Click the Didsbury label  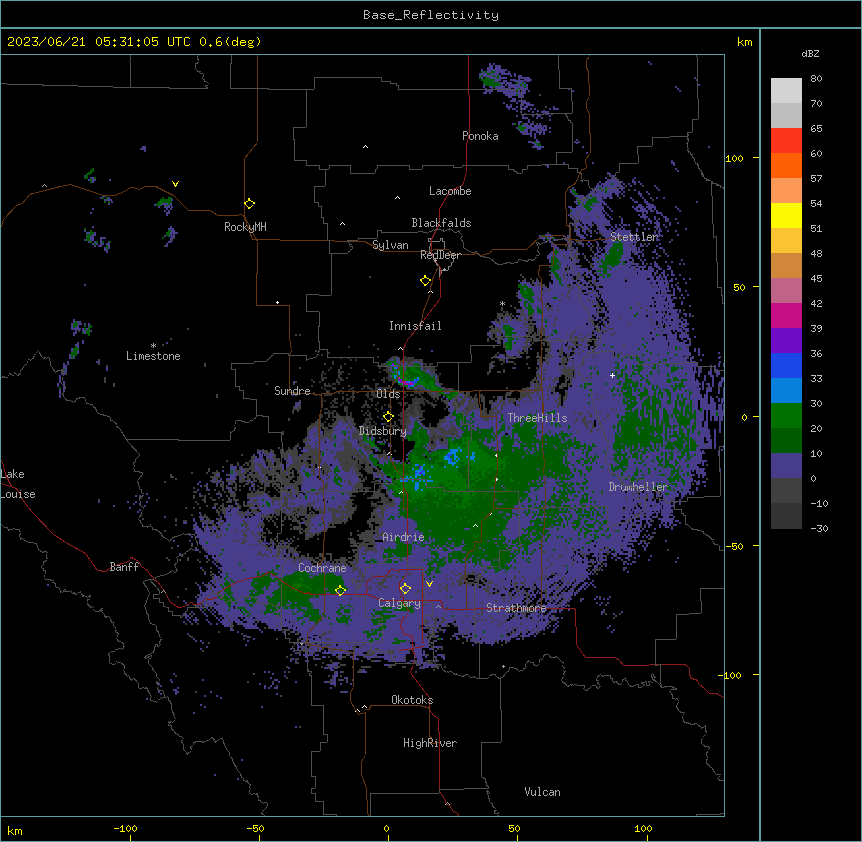pos(383,431)
